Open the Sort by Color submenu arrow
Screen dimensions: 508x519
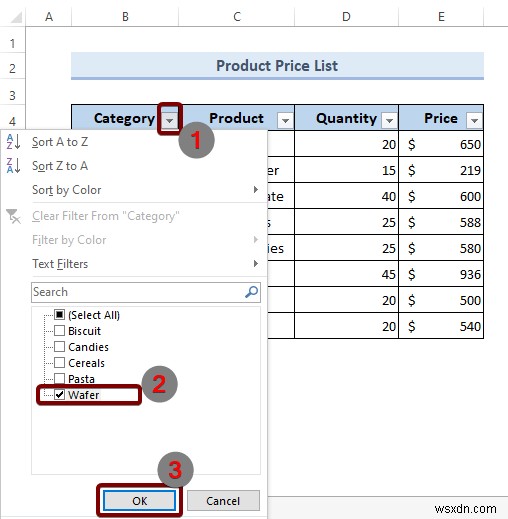(x=256, y=190)
